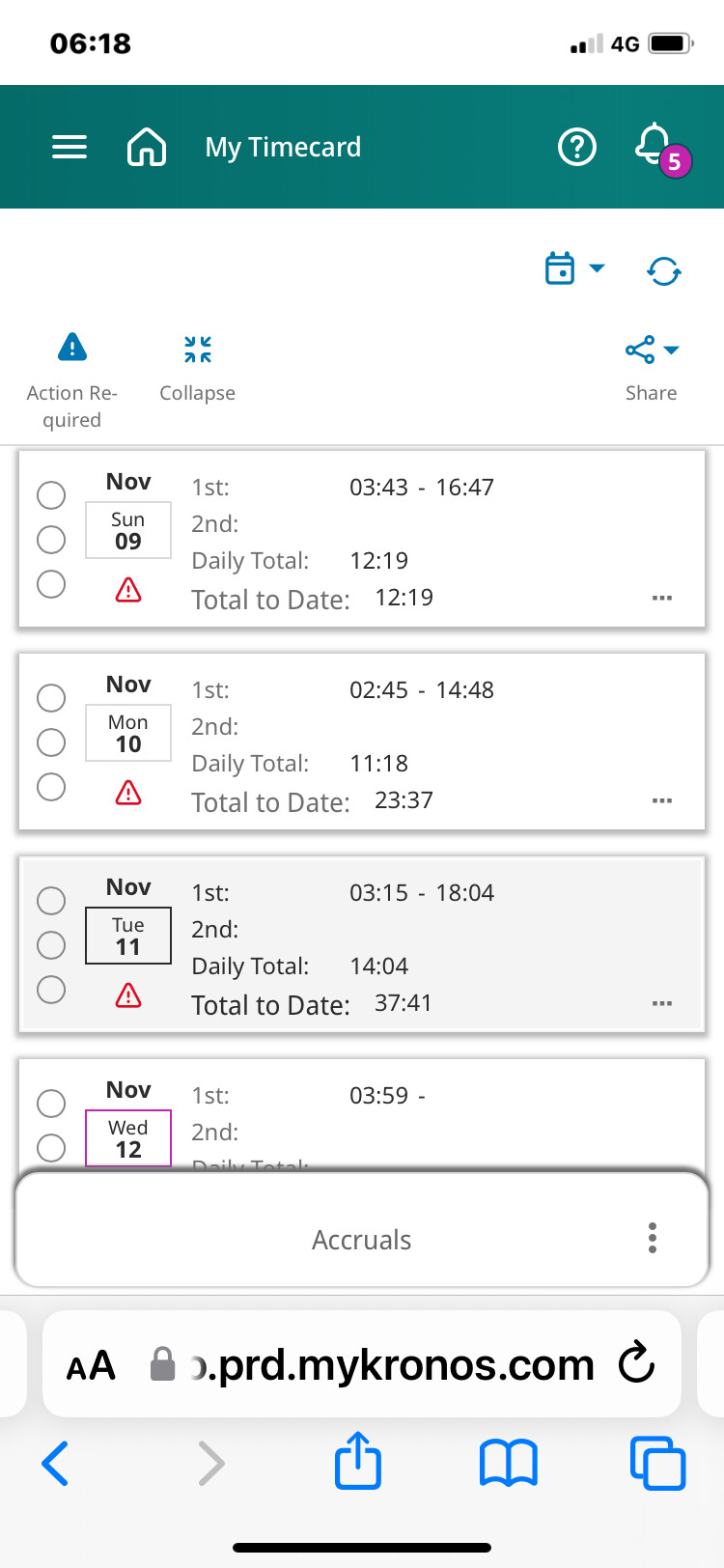Open the help question mark icon
Viewport: 724px width, 1568px height.
[x=577, y=147]
